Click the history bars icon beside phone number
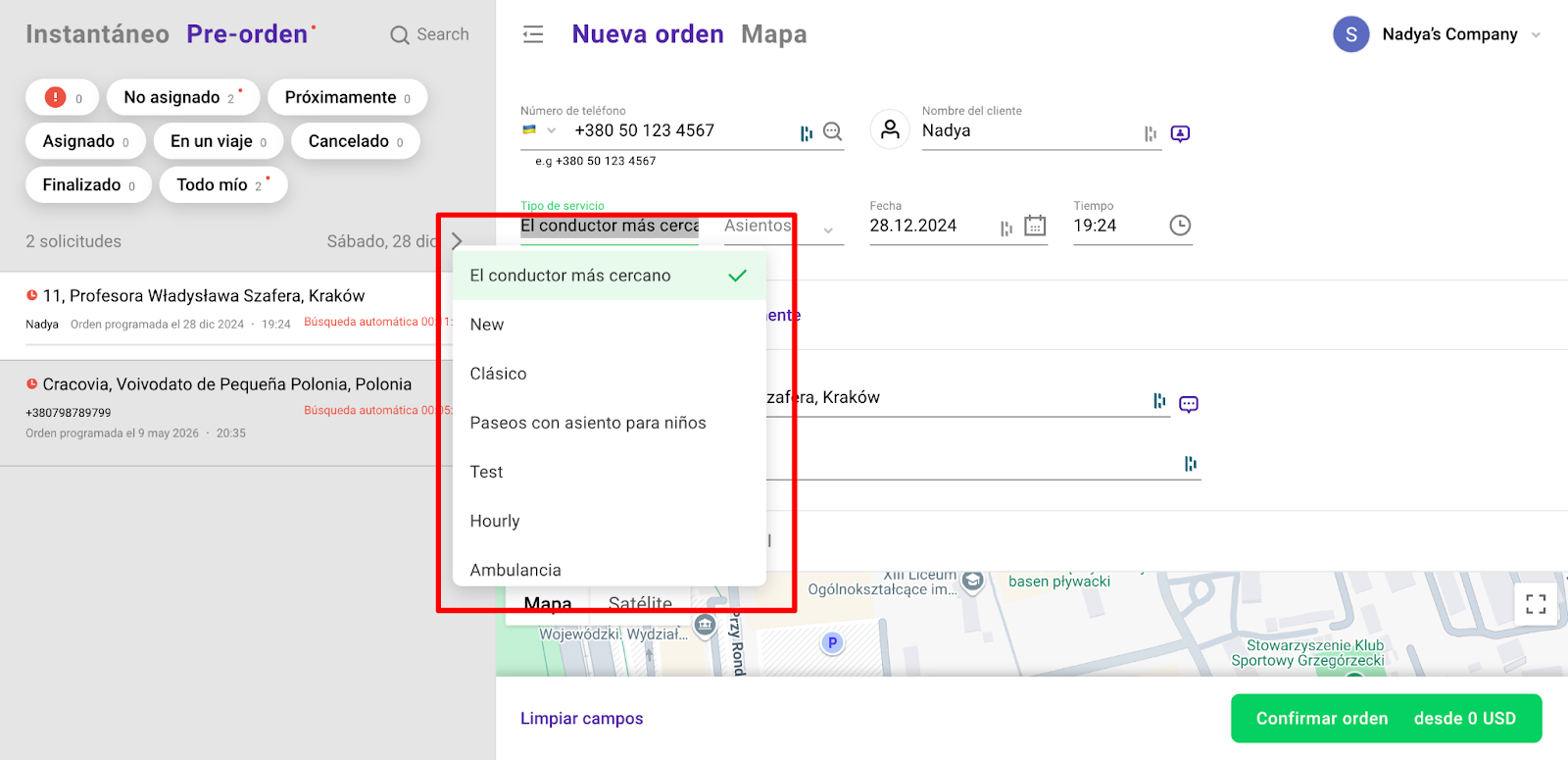Viewport: 1568px width, 760px height. [x=807, y=133]
